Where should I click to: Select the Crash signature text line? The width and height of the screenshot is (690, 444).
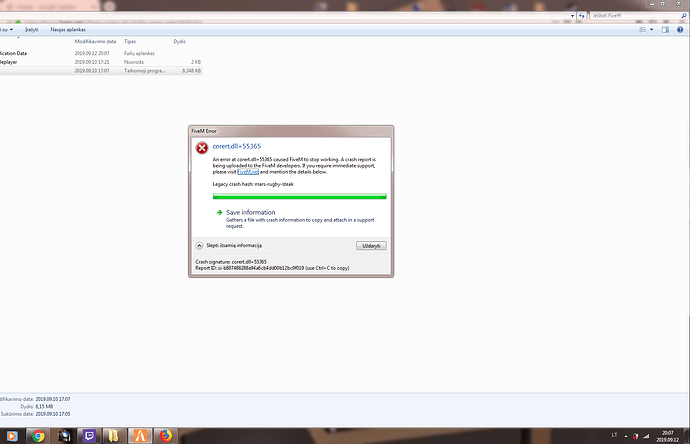pyautogui.click(x=231, y=262)
